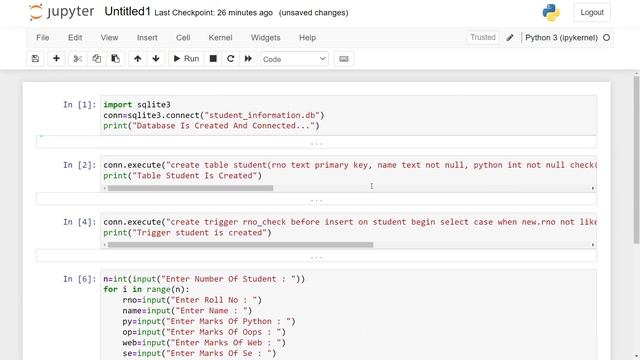The height and width of the screenshot is (360, 640).
Task: Insert a cell below with plus icon
Action: (56, 59)
